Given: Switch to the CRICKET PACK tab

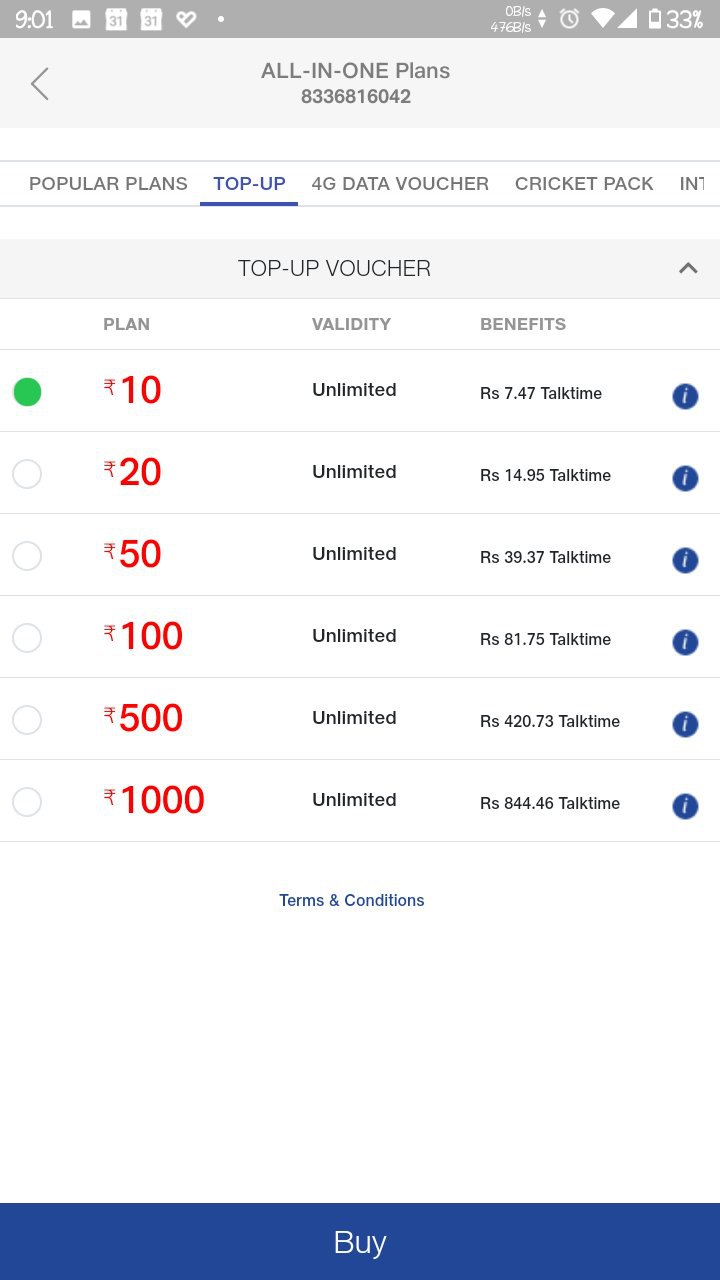Looking at the screenshot, I should 584,184.
